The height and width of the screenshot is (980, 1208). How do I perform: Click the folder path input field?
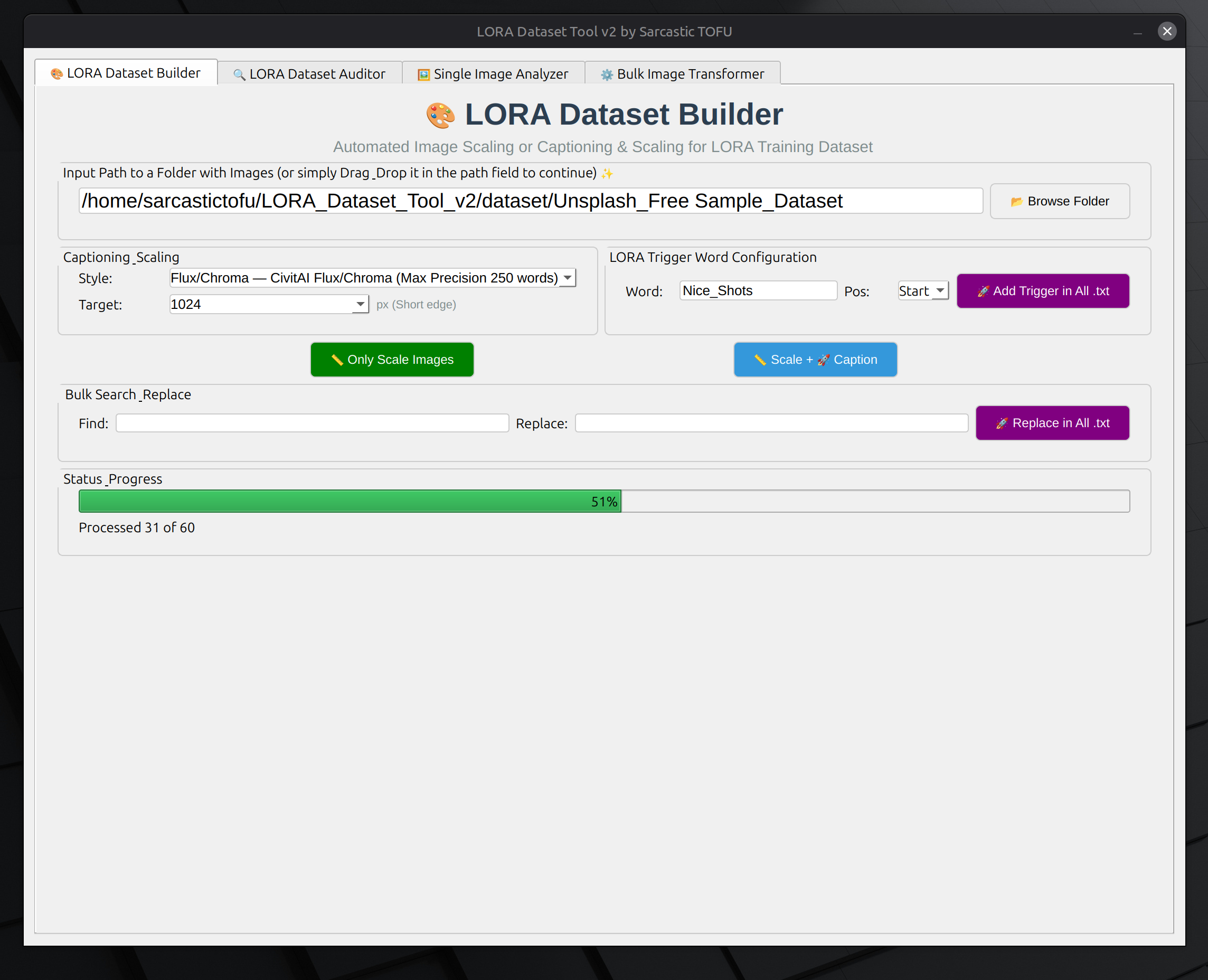[x=530, y=201]
